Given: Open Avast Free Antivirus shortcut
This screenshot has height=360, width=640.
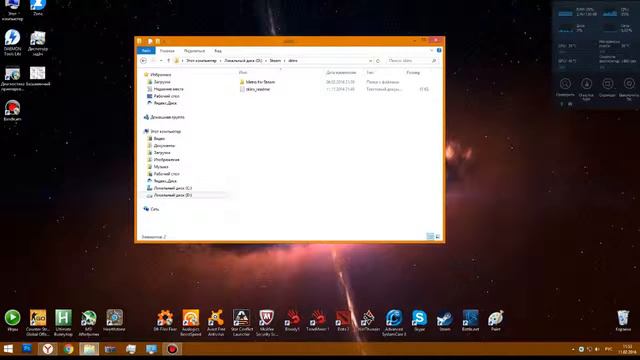Looking at the screenshot, I should 216,322.
